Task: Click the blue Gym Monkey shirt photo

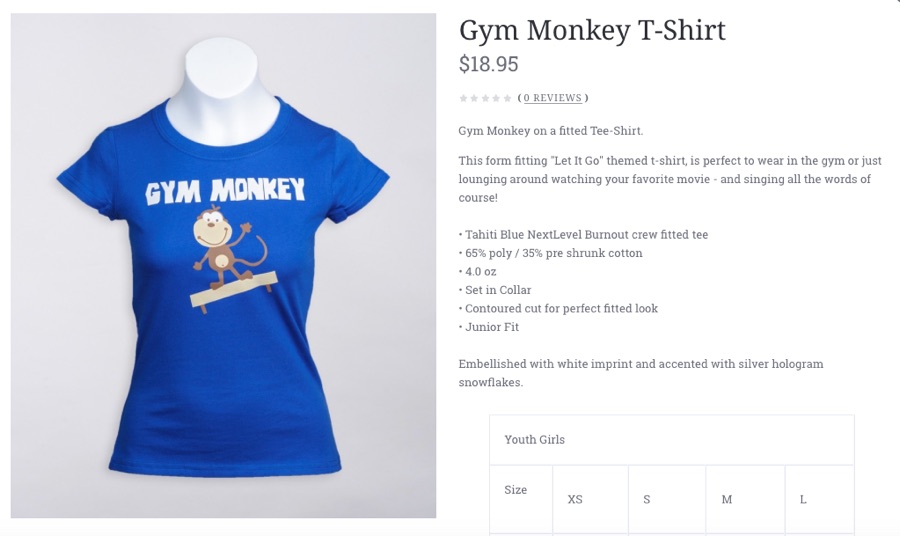Action: [x=223, y=266]
